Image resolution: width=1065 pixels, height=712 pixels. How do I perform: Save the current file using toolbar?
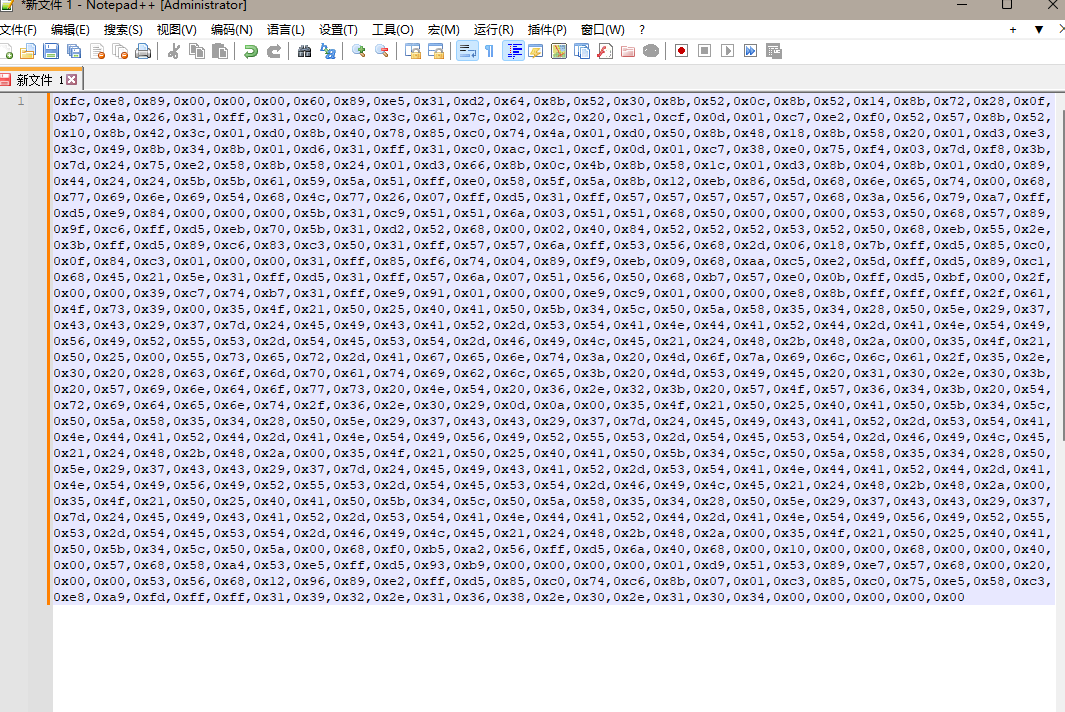(x=51, y=51)
